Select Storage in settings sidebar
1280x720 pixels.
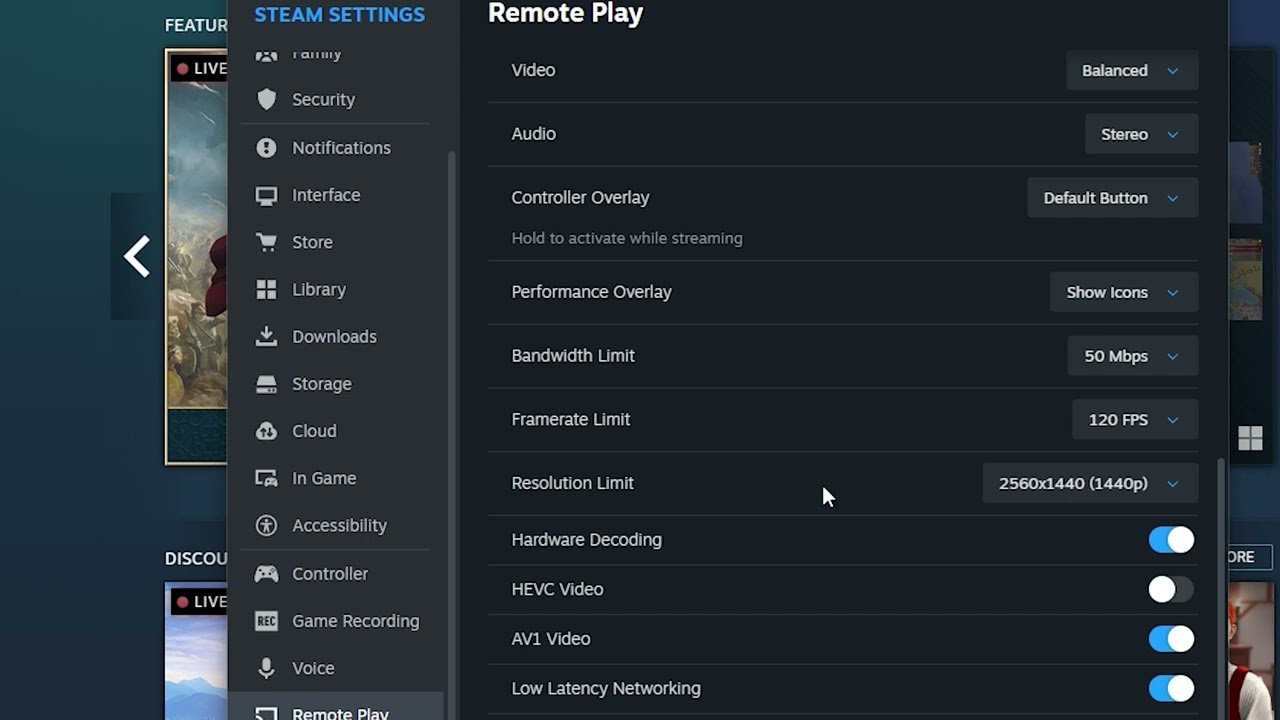click(335, 384)
